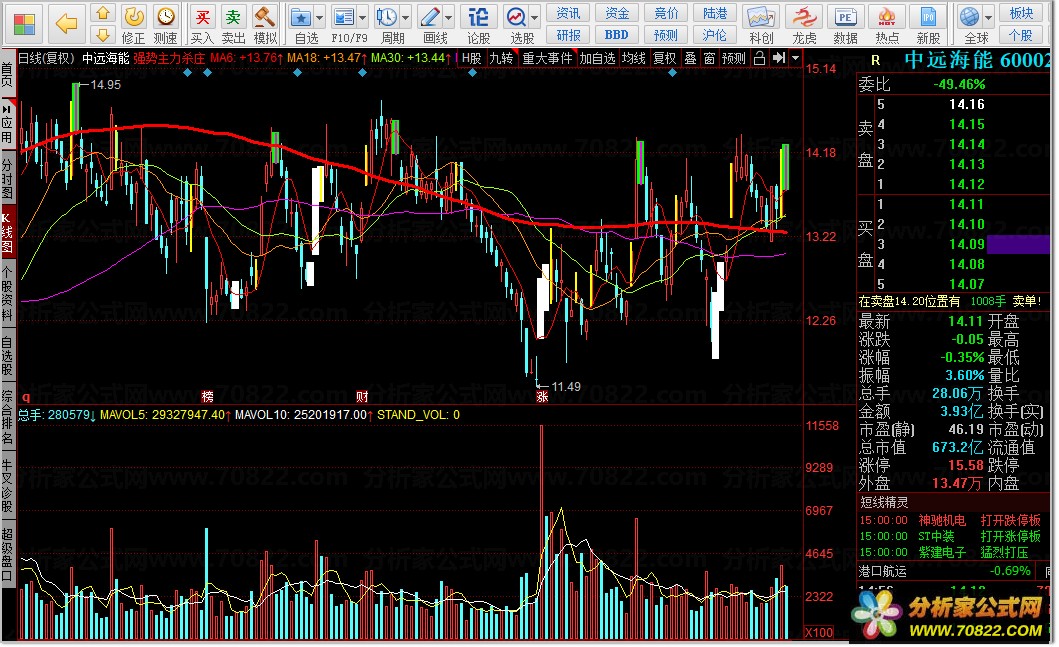Expand the F10/F9 dropdown arrow
This screenshot has width=1059, height=647.
tap(363, 18)
